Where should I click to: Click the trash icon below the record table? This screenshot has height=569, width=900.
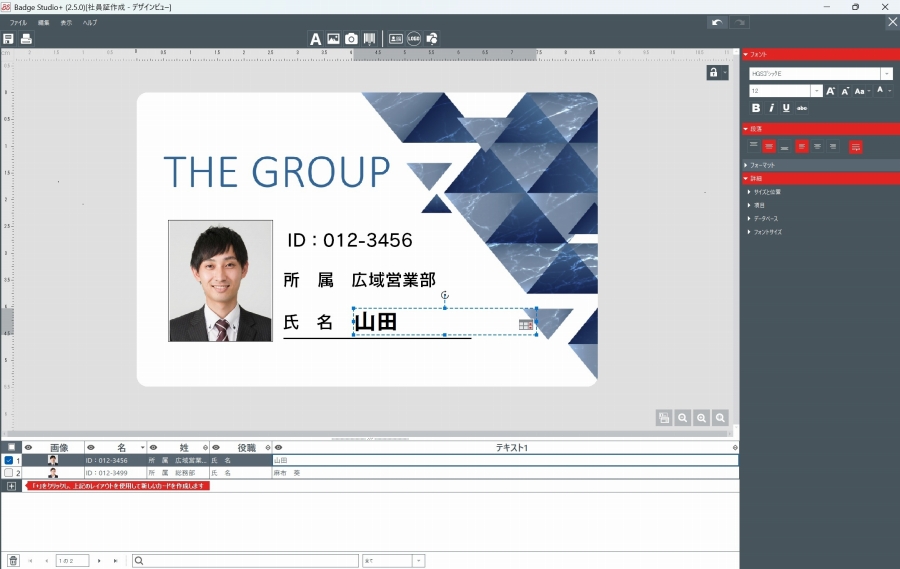click(13, 561)
